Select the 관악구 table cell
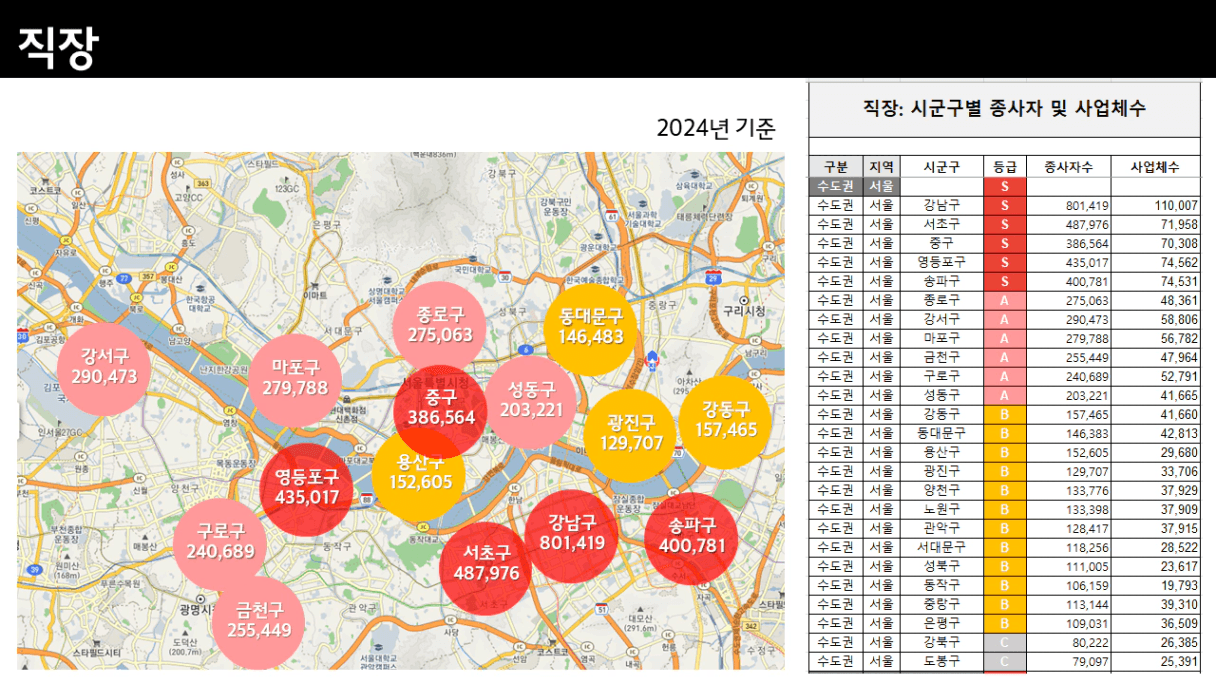The image size is (1216, 684). point(941,528)
